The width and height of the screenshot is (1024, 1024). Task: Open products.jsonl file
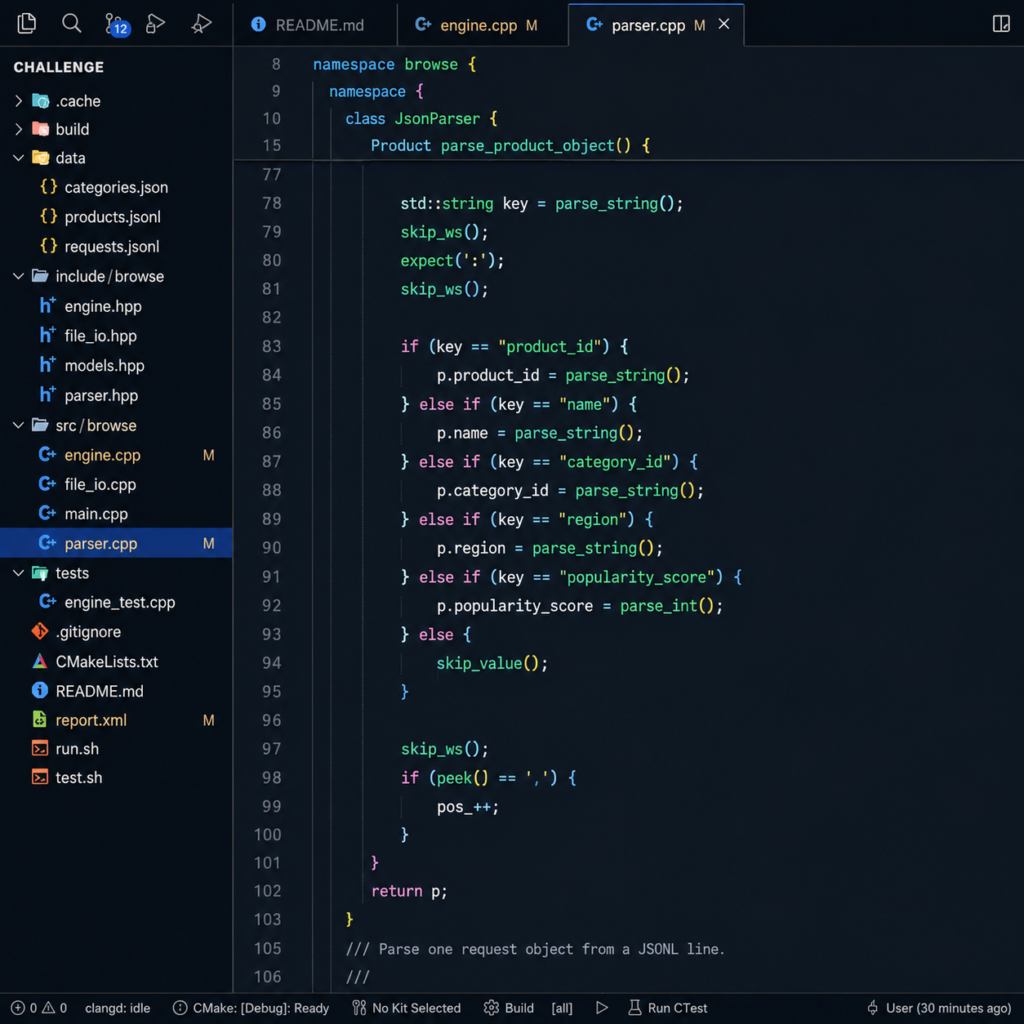[x=116, y=217]
